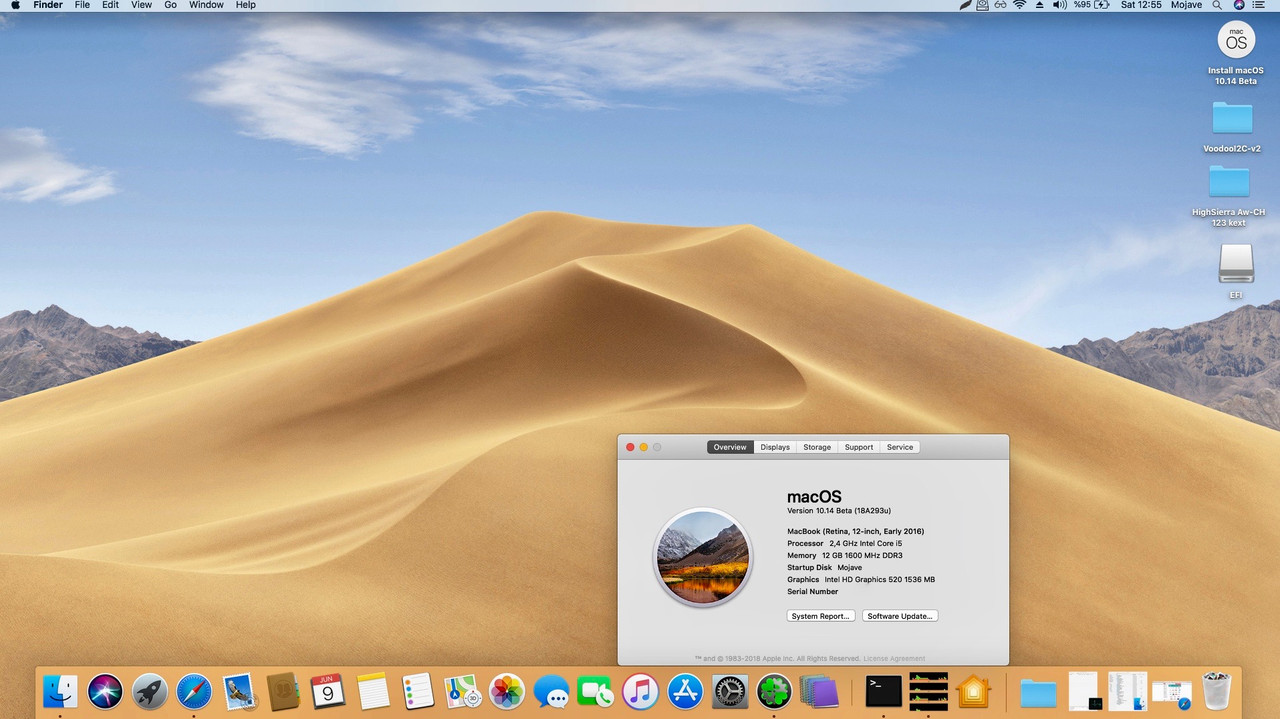Open the Trash in the Dock
1280x719 pixels.
pos(1216,691)
